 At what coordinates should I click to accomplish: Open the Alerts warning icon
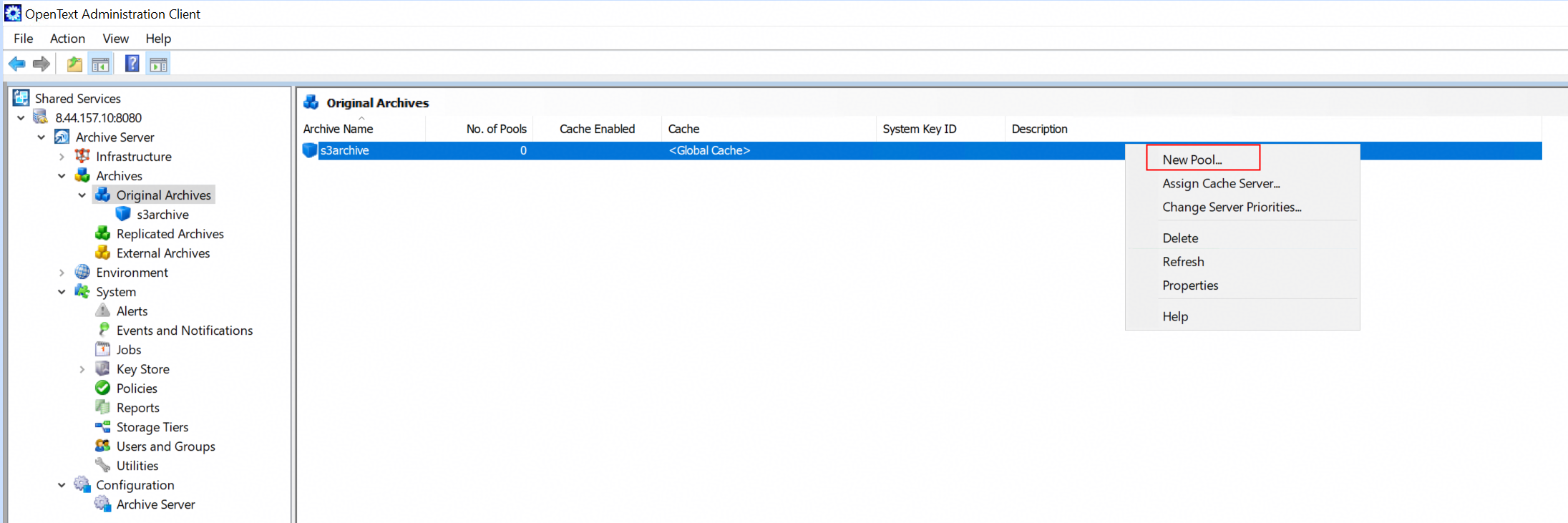pyautogui.click(x=103, y=311)
